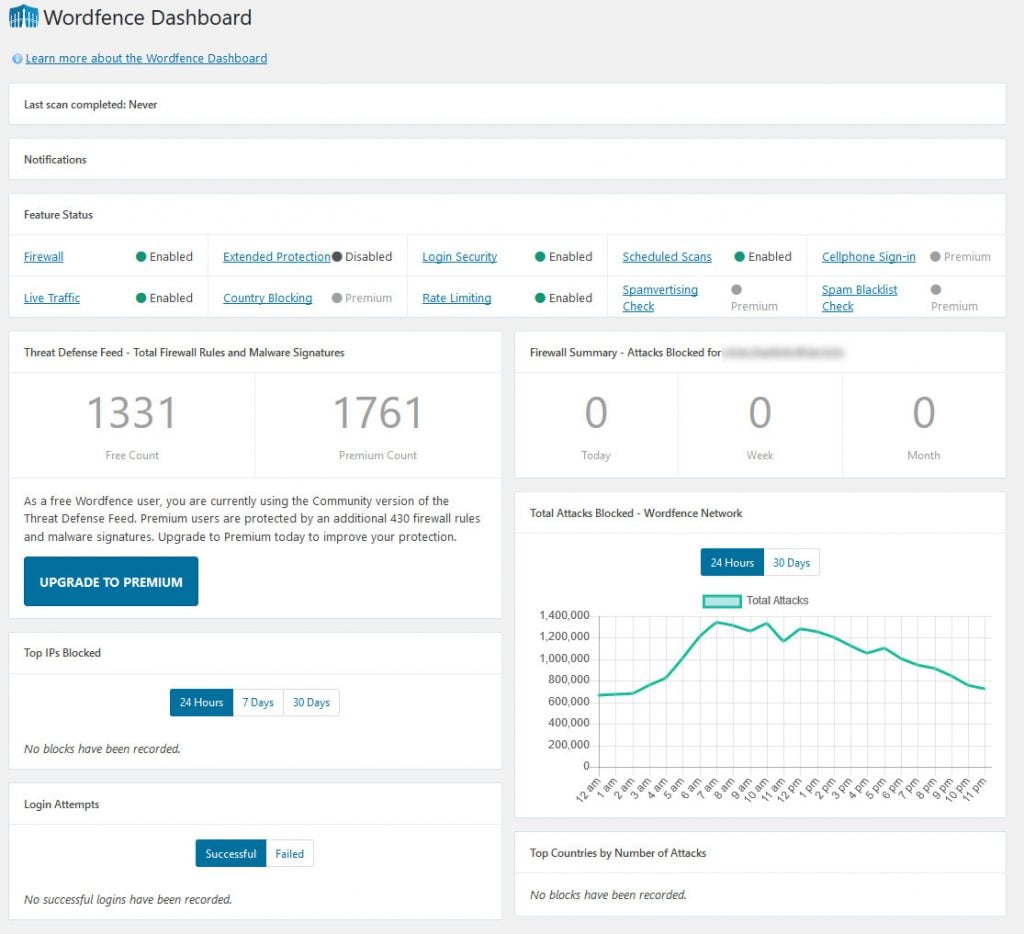The width and height of the screenshot is (1024, 934).
Task: Click the green status dot next to Firewall
Action: [x=141, y=257]
